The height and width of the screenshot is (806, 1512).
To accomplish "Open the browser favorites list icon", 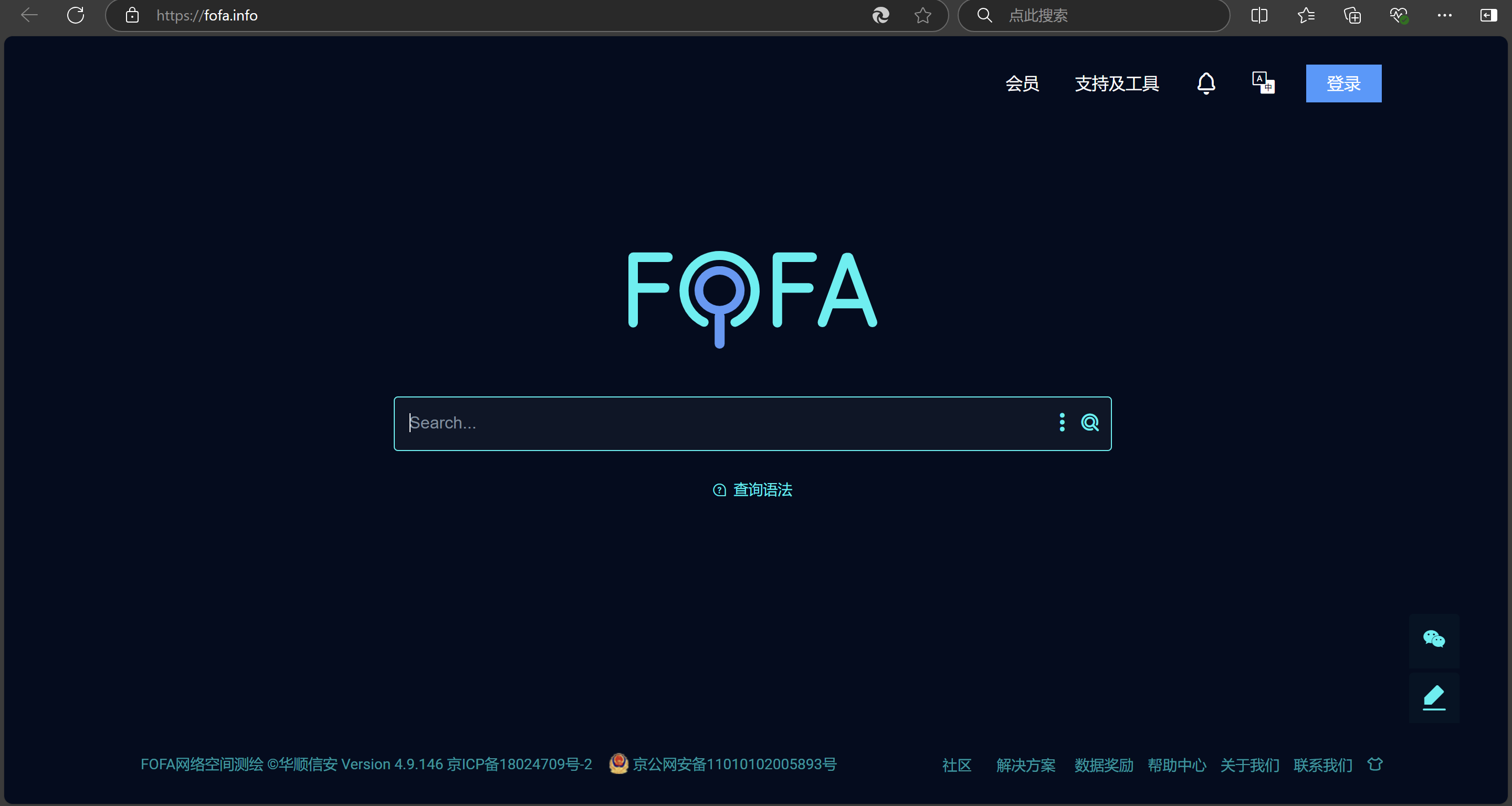I will (x=1305, y=15).
